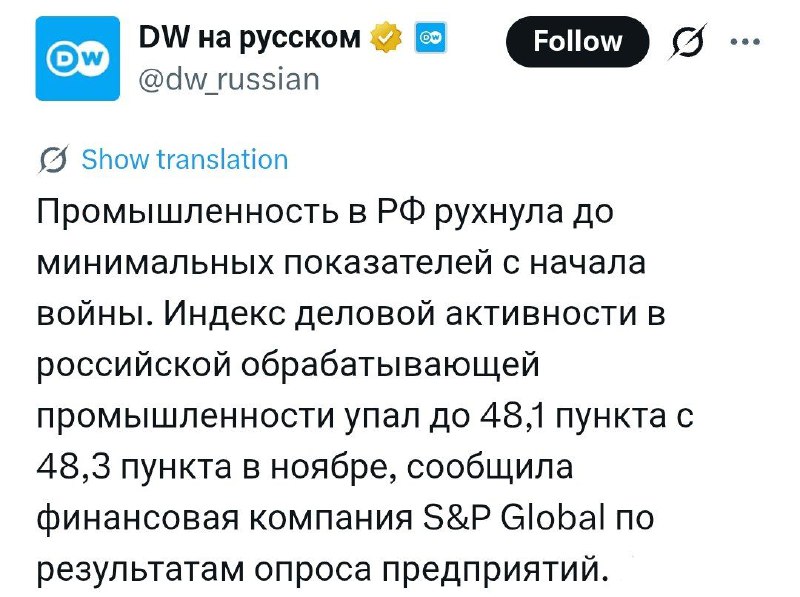Open the DW profile avatar
Screen dimensions: 800x597
coord(70,63)
